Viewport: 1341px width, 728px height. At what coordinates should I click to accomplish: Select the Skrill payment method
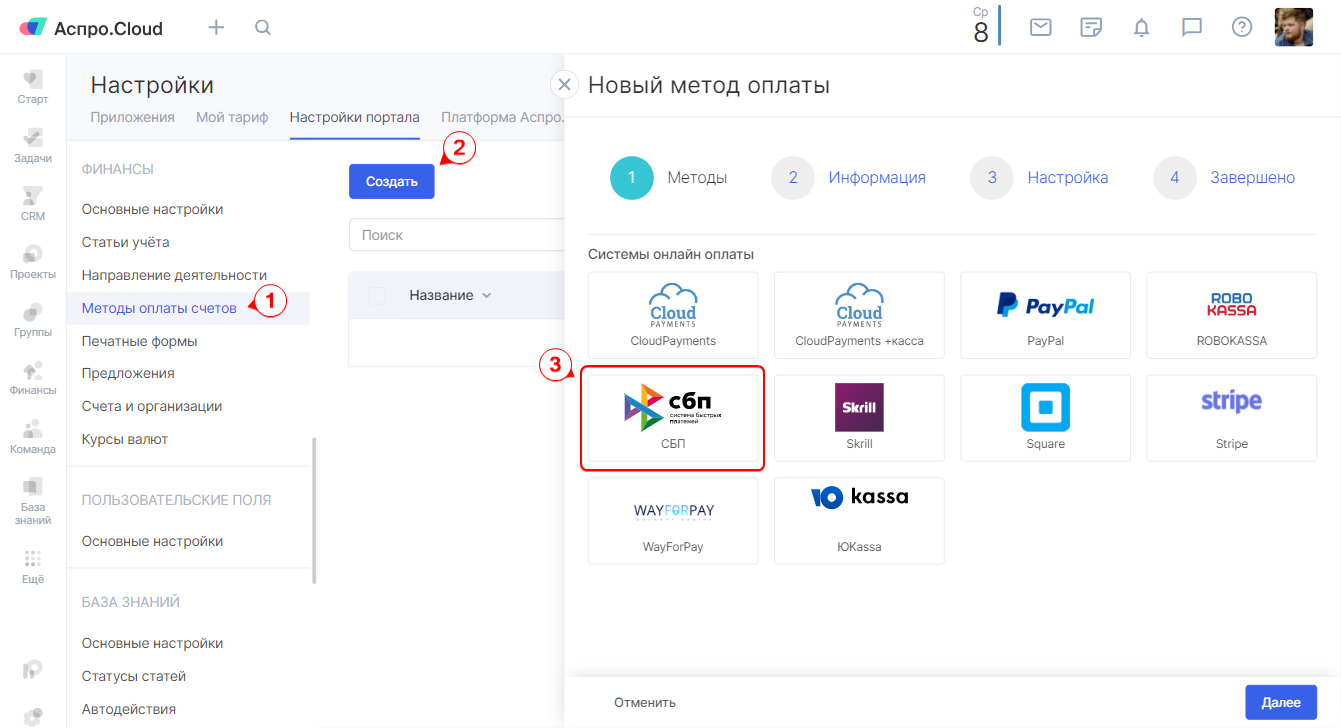tap(859, 418)
